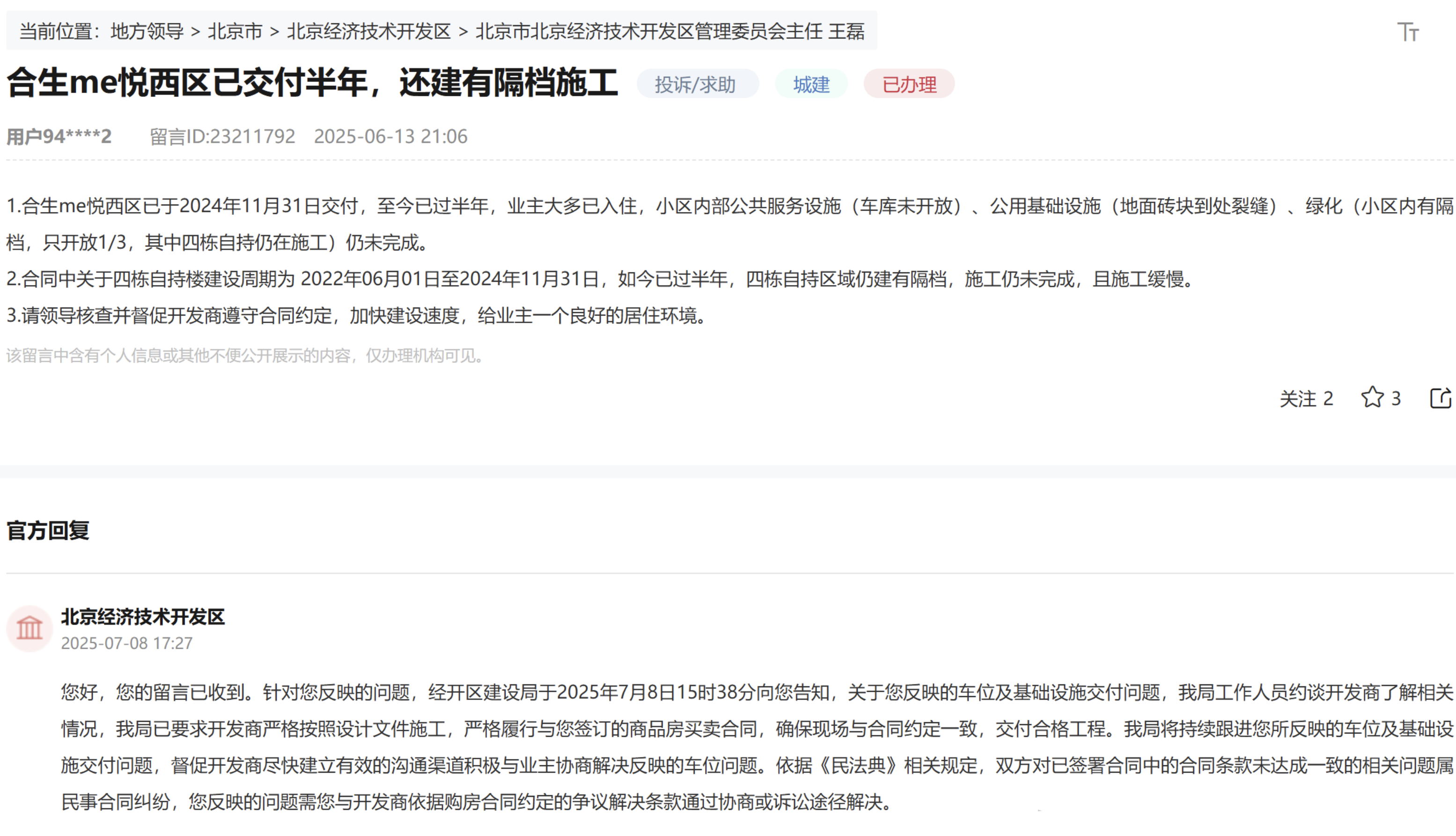Click the reply timestamp 2025-07-08 17:27

[x=127, y=643]
